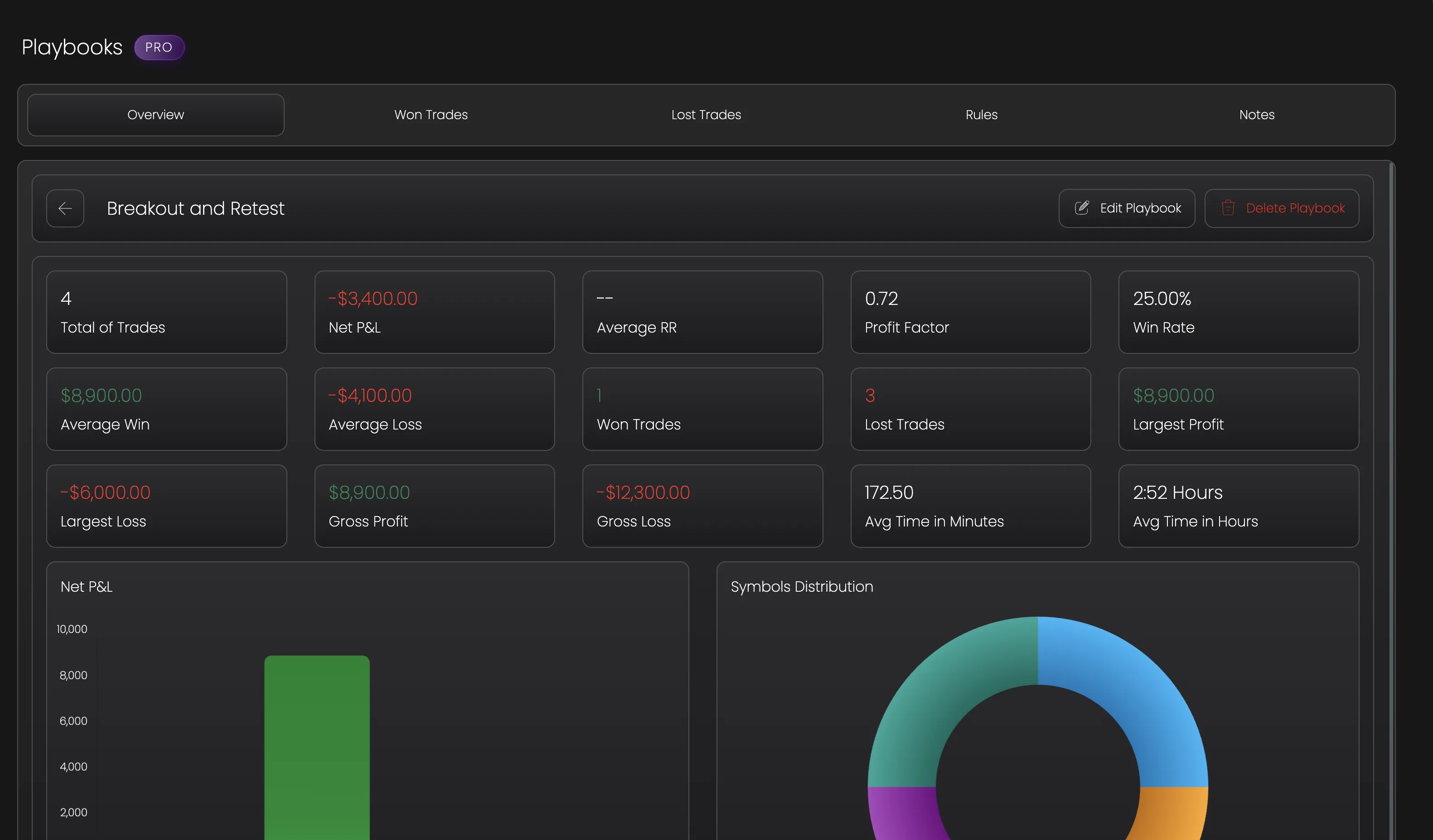Click the 0.72 Profit Factor value
Image resolution: width=1433 pixels, height=840 pixels.
(x=881, y=299)
